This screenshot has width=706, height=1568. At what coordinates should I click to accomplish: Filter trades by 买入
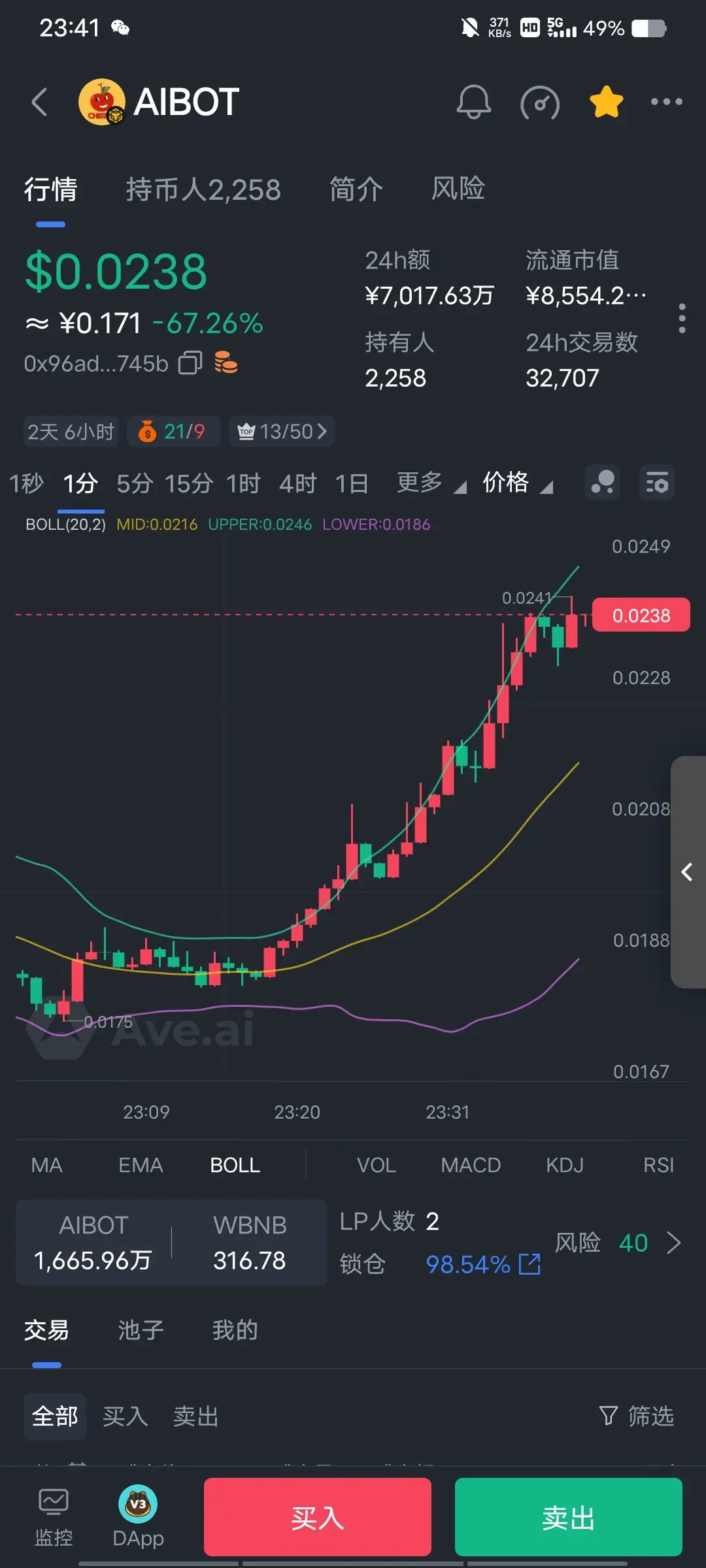[x=126, y=1416]
